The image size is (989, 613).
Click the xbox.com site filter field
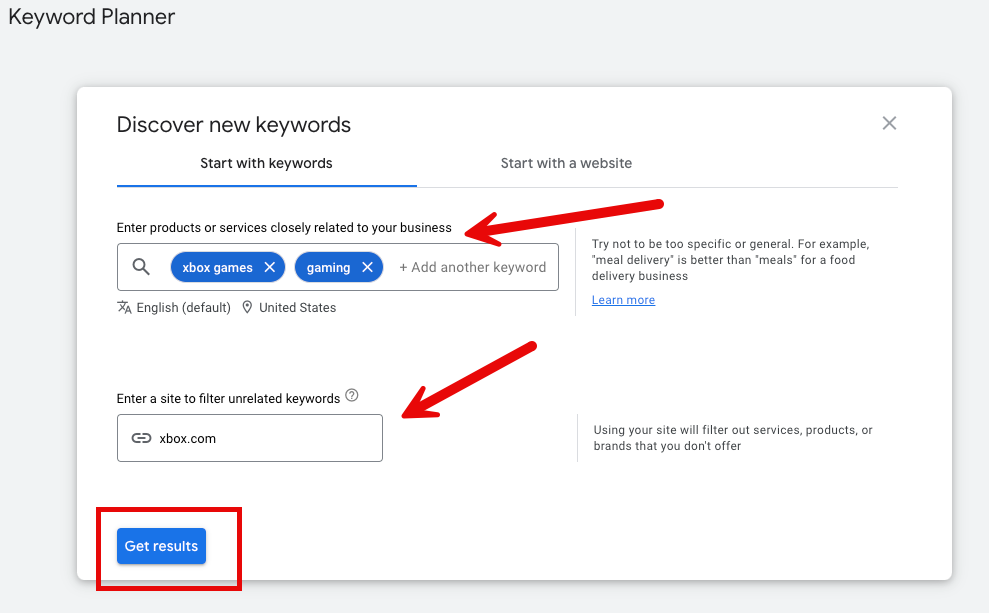(x=250, y=437)
